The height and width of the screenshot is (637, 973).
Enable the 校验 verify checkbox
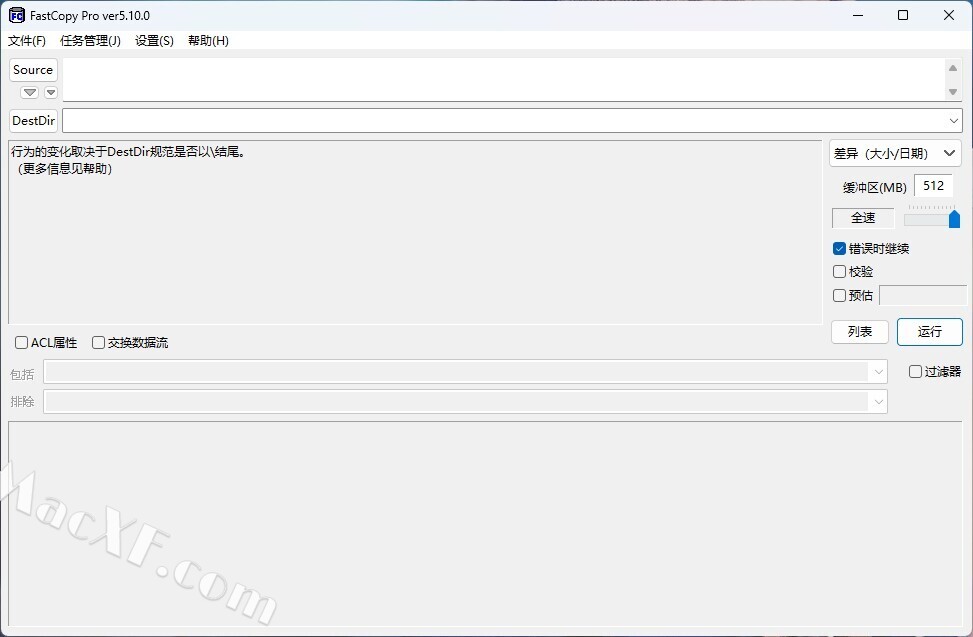tap(840, 271)
